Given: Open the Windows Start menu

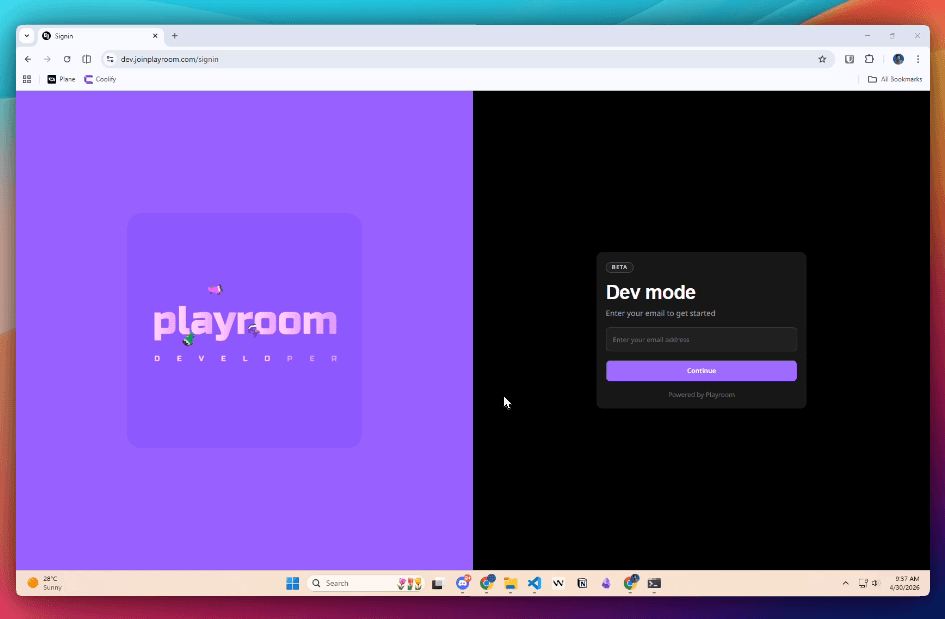Looking at the screenshot, I should coord(293,583).
